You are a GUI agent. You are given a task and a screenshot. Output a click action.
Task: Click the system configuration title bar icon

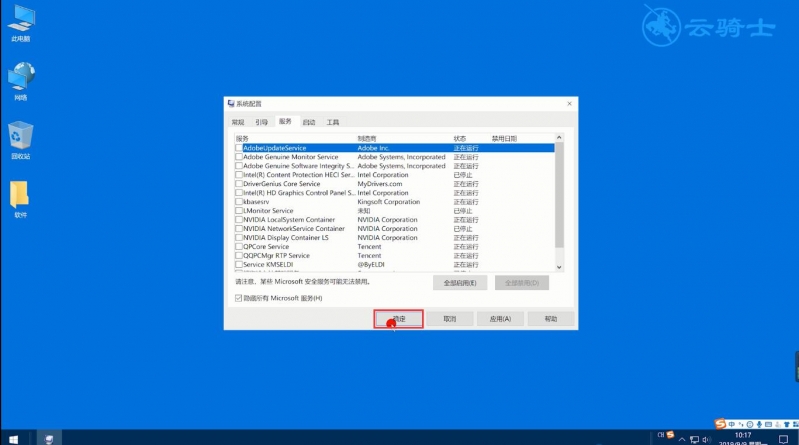coord(231,103)
